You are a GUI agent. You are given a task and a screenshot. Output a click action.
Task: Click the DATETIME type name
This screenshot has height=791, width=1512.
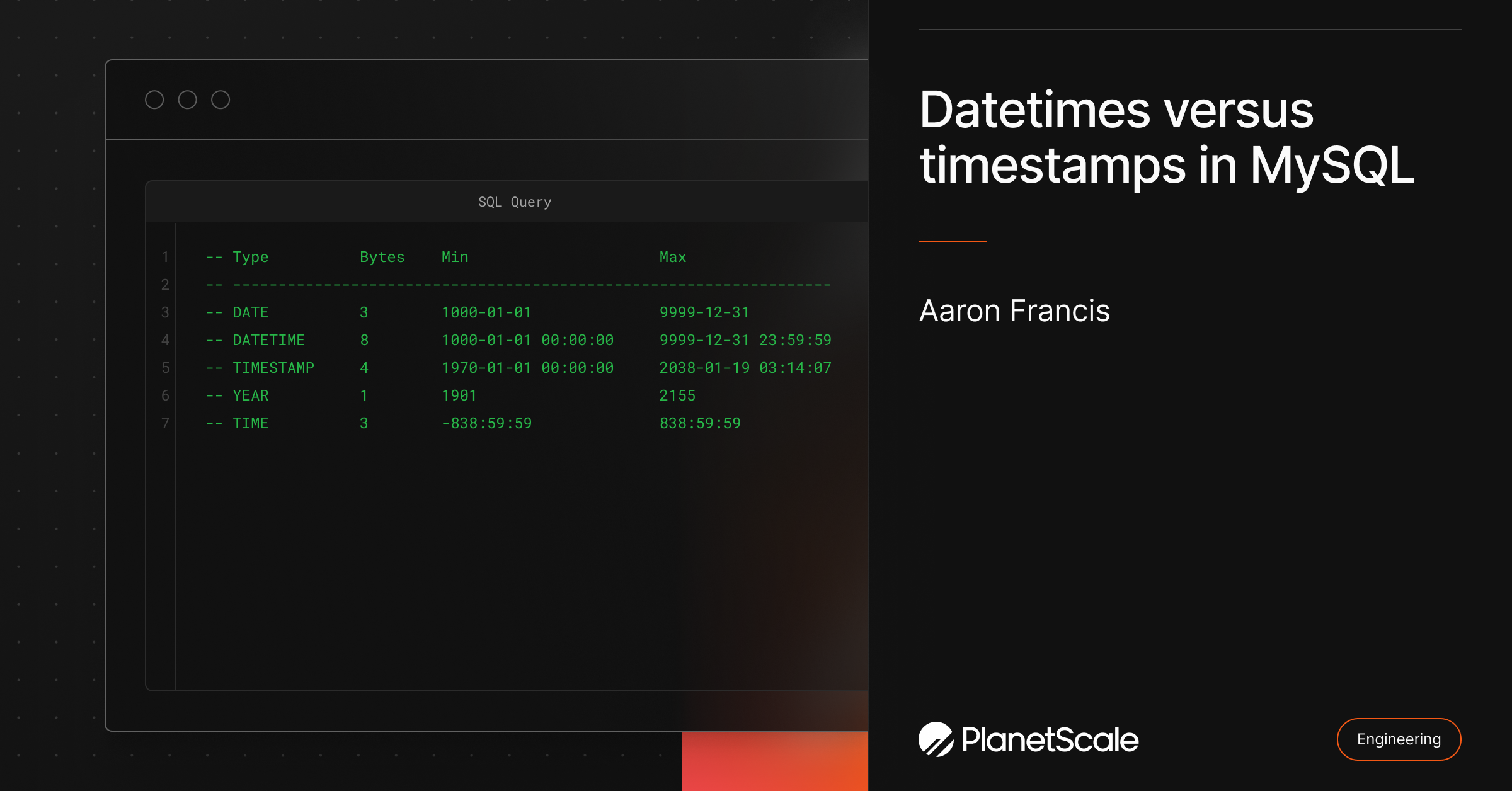click(x=268, y=340)
